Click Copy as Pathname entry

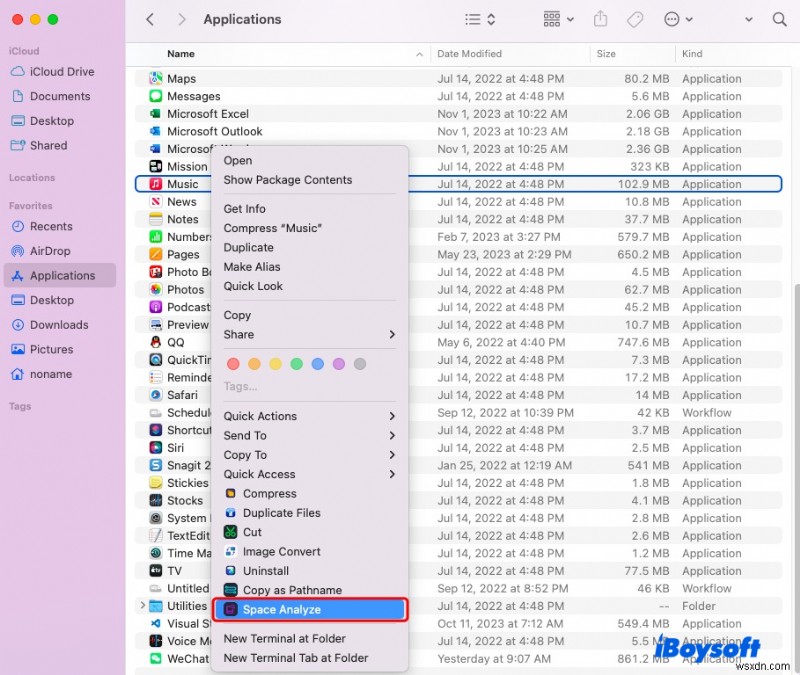coord(309,590)
